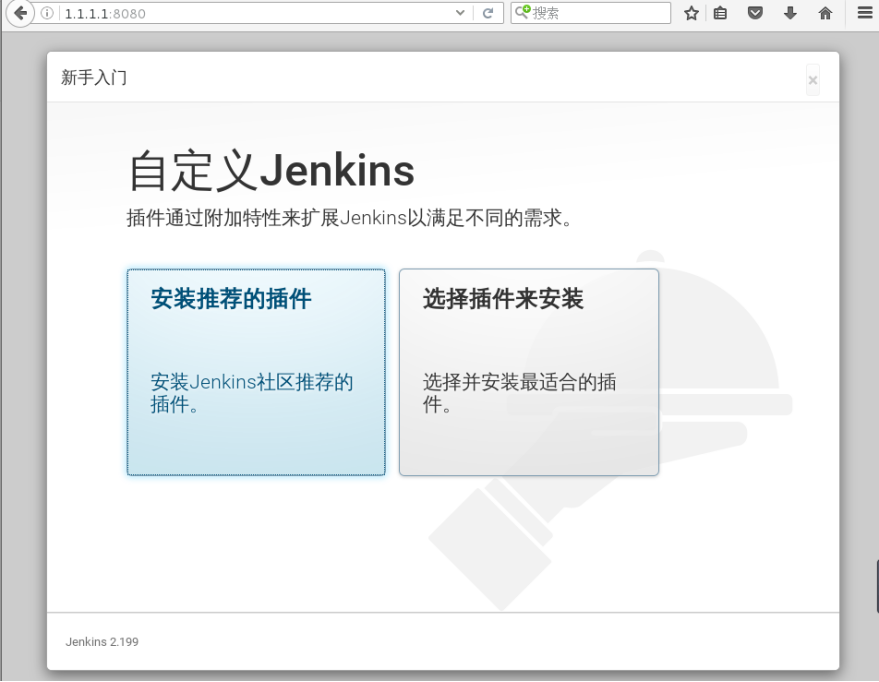Close the 新手入门 setup dialog

coord(813,80)
